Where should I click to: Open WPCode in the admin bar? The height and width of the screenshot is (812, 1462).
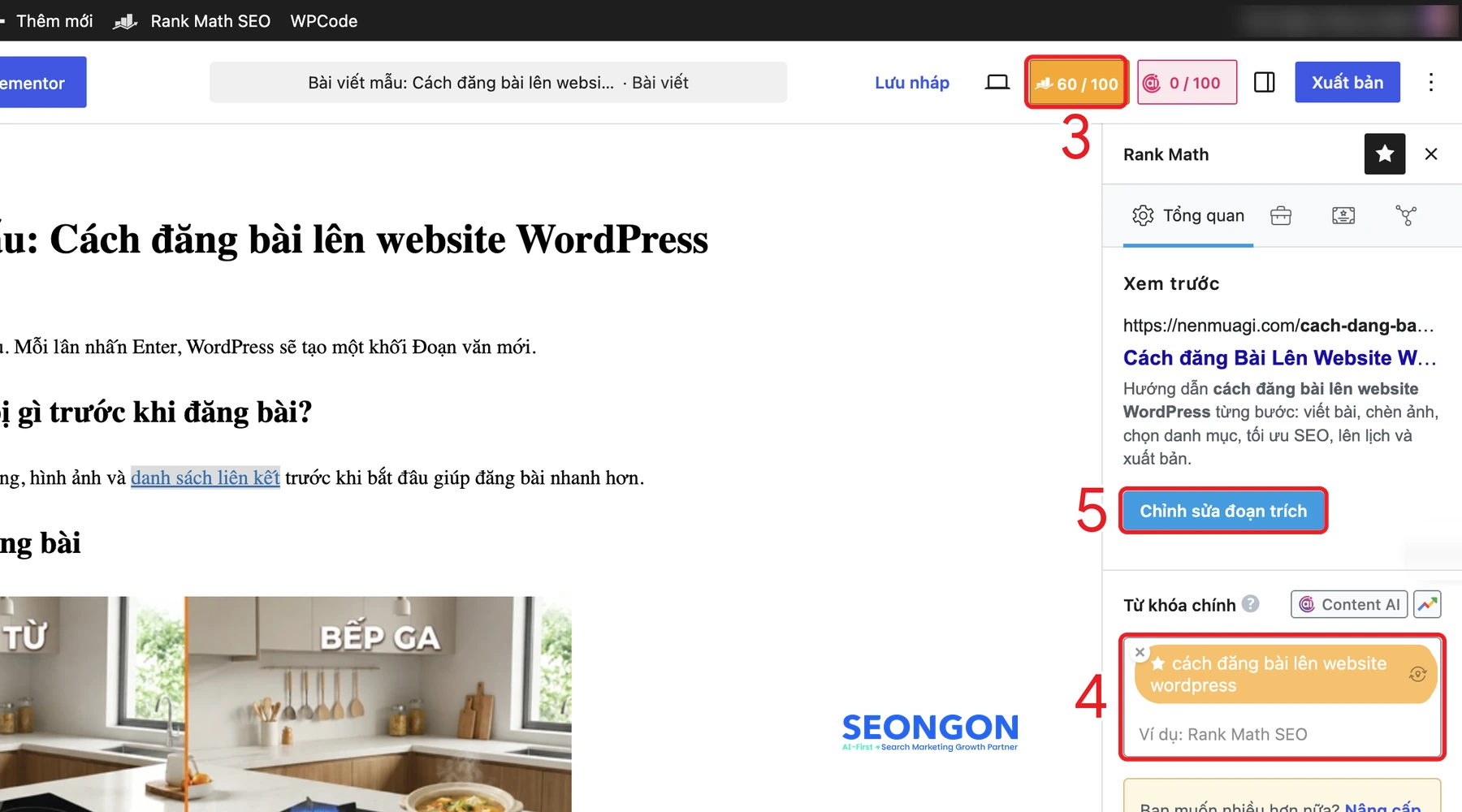[x=323, y=21]
